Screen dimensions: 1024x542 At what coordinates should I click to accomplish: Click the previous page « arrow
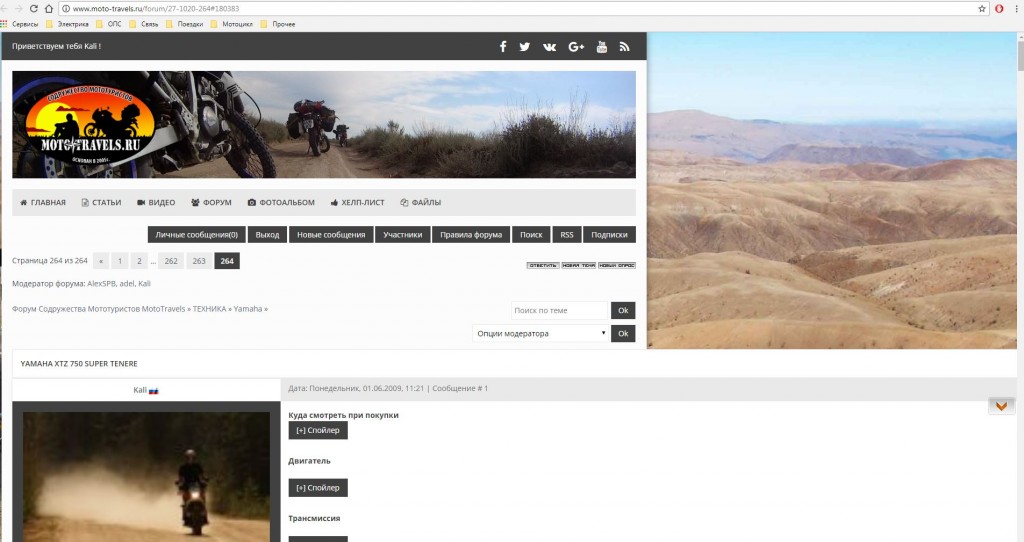coord(101,261)
